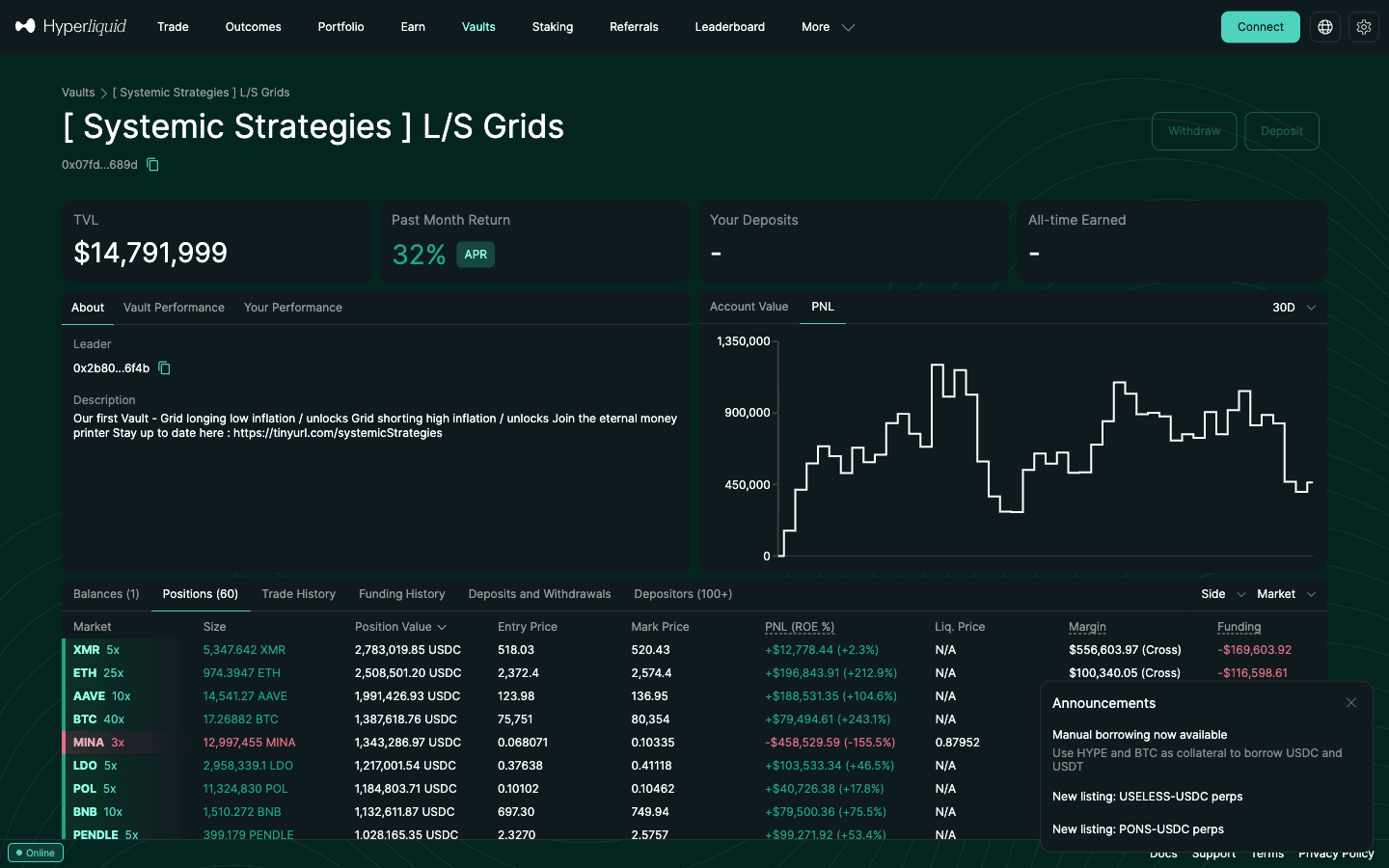Click the Funding column header

click(1239, 627)
